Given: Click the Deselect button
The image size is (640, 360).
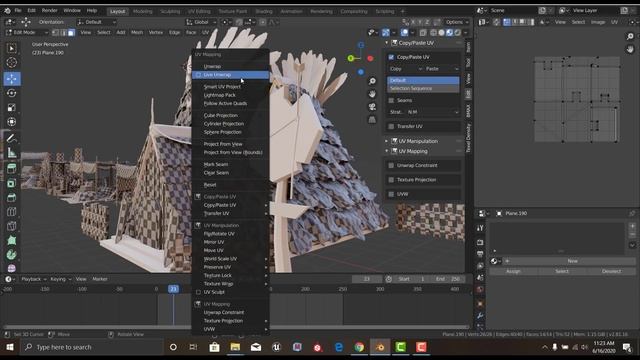Looking at the screenshot, I should pos(611,271).
